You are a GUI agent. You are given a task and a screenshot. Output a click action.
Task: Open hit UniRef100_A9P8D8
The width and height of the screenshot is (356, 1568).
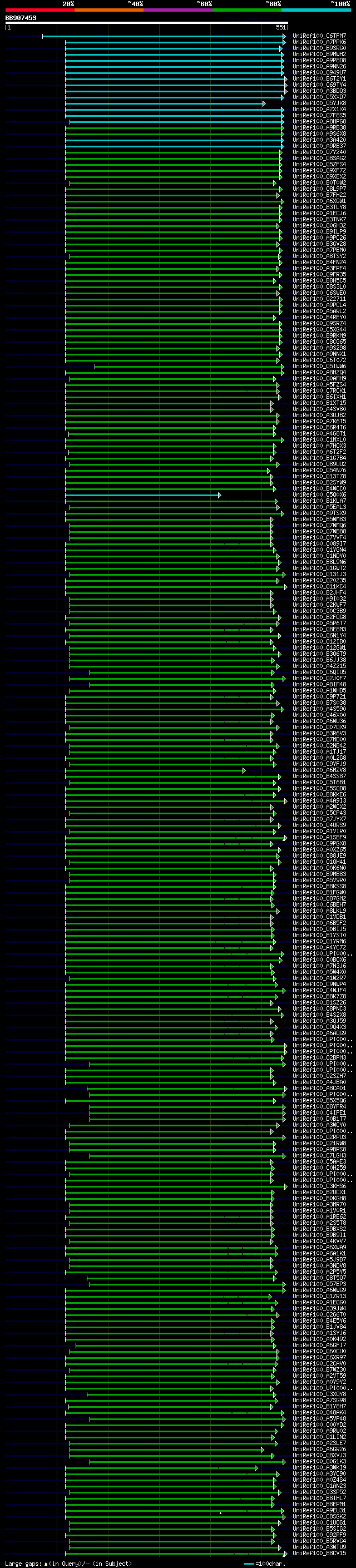(x=319, y=60)
